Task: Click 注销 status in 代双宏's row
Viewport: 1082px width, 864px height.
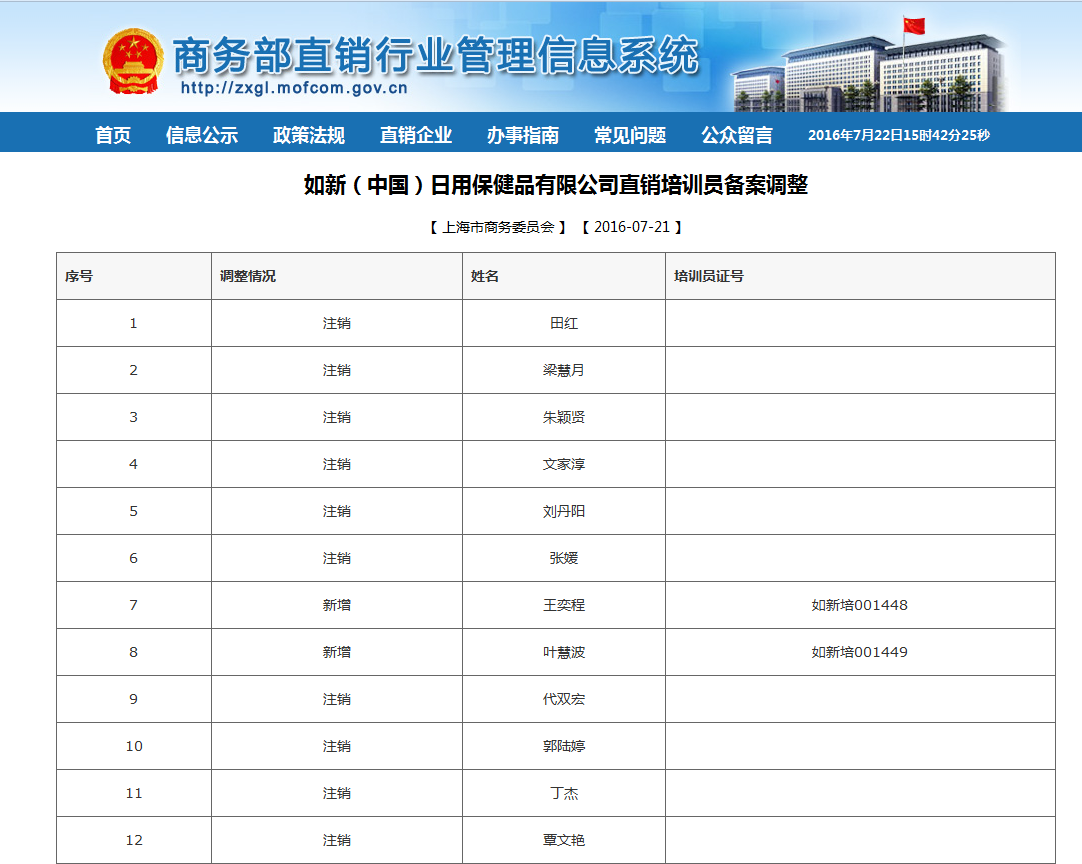Action: (x=337, y=698)
